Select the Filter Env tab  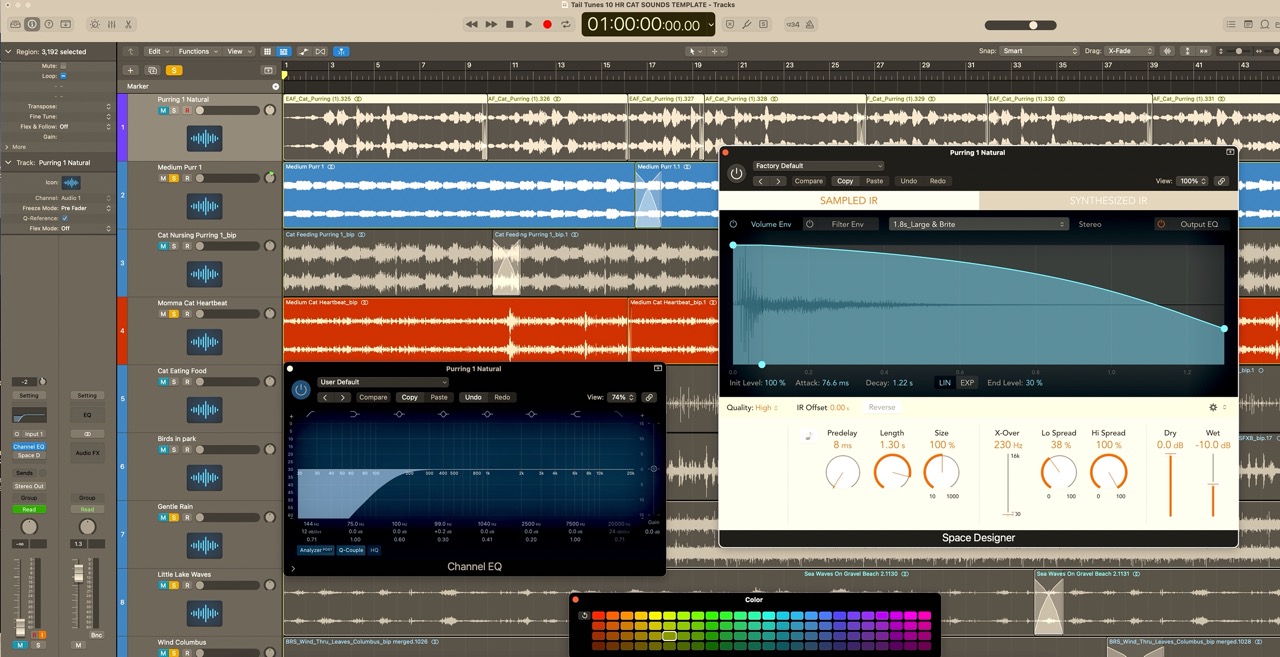pyautogui.click(x=847, y=224)
